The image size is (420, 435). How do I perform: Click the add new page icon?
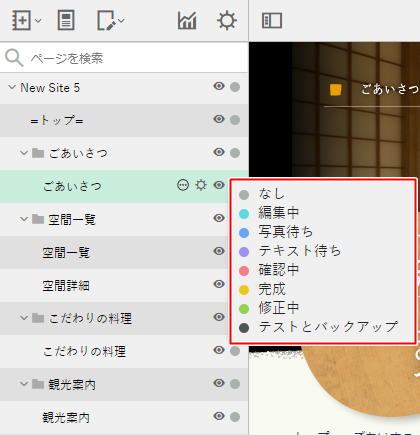22,20
